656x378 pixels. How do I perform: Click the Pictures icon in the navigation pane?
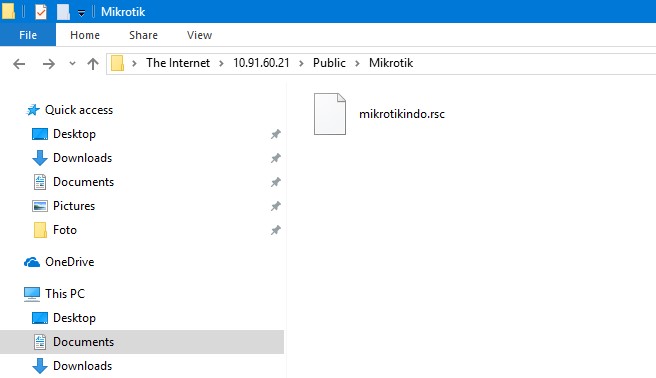click(x=40, y=206)
